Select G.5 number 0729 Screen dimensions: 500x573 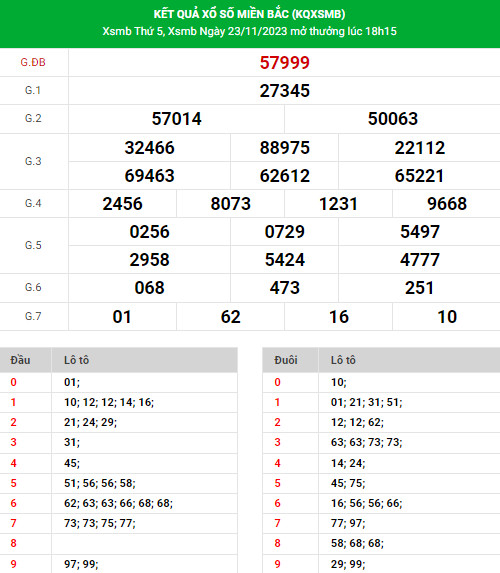284,232
